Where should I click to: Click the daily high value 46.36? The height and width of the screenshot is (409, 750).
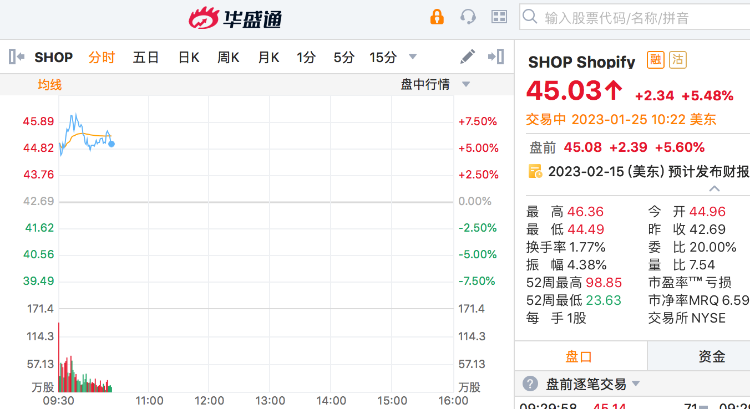(x=585, y=211)
